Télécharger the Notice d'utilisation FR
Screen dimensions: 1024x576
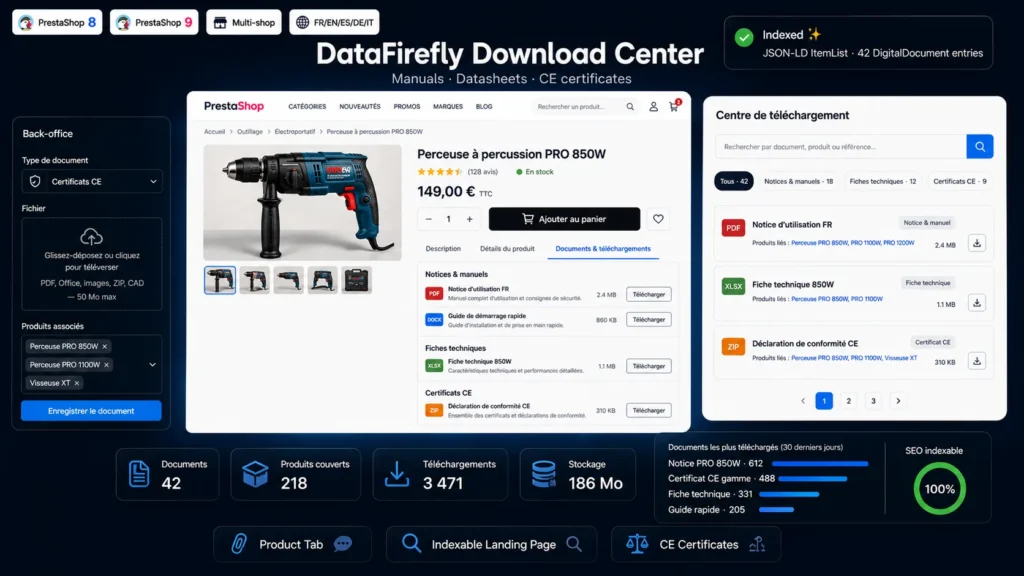648,295
